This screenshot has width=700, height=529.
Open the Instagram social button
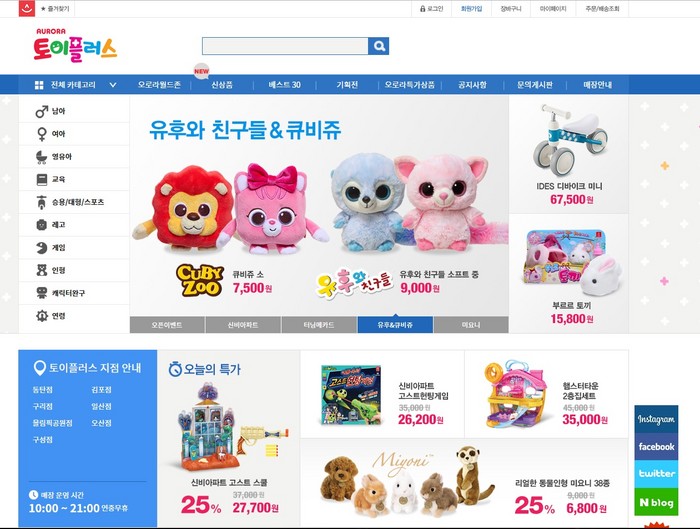point(656,419)
